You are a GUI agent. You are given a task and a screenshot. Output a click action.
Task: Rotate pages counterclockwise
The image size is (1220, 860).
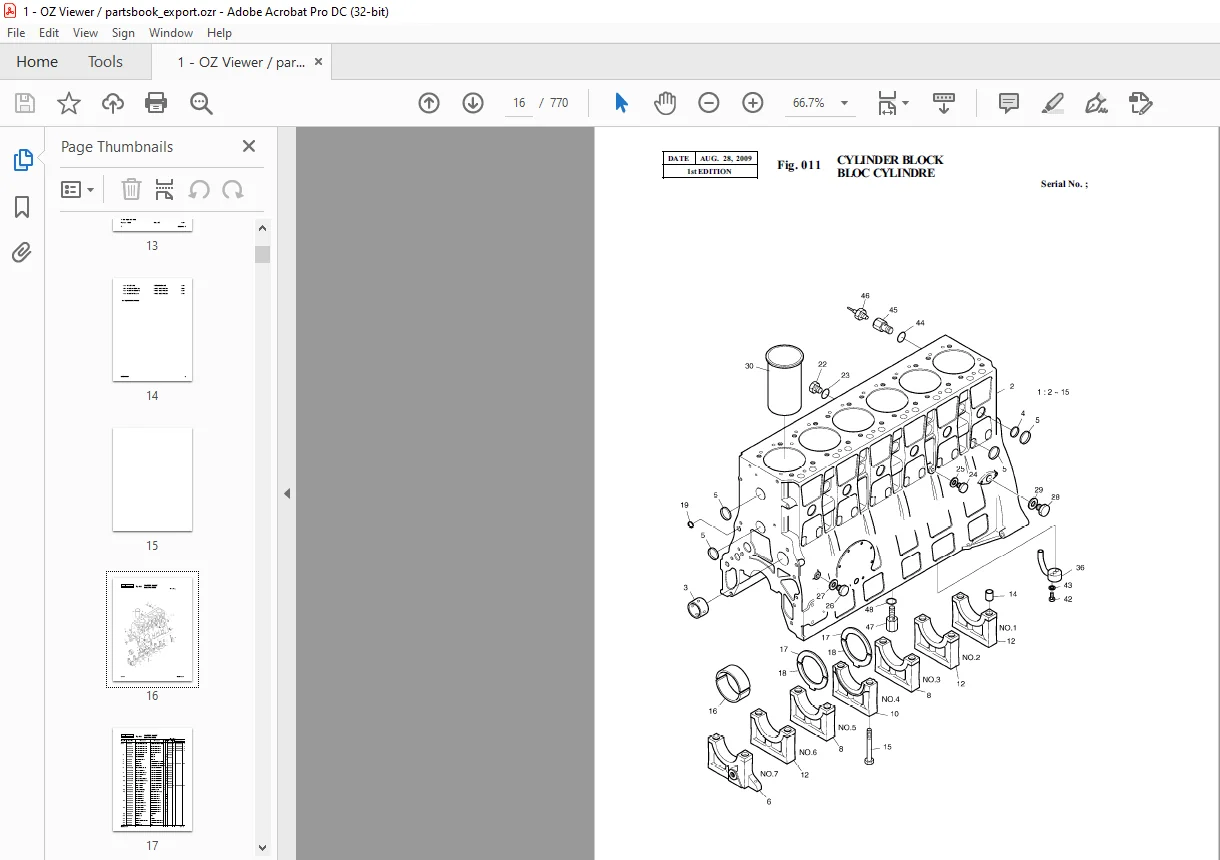(199, 189)
